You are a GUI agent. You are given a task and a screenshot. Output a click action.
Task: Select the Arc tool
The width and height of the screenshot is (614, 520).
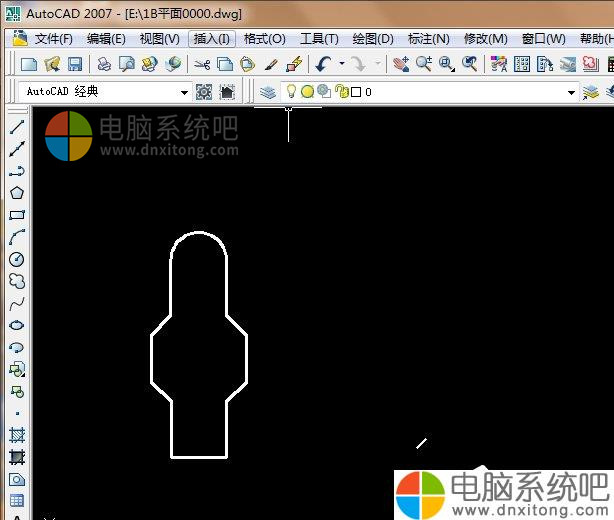click(x=17, y=237)
